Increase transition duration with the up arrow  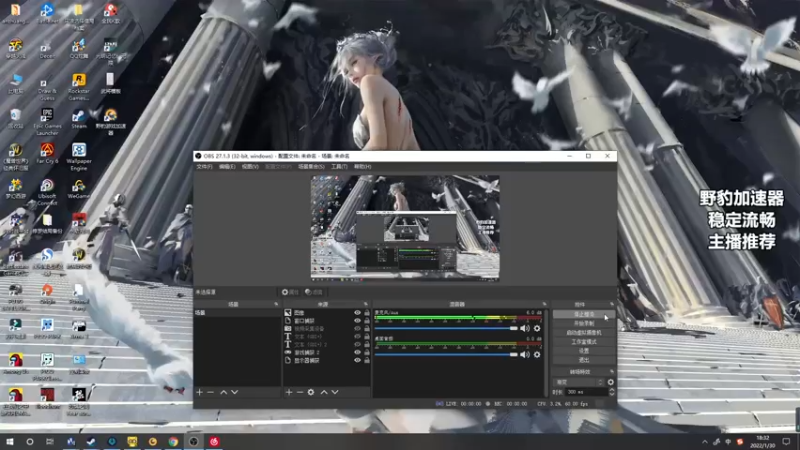point(611,390)
